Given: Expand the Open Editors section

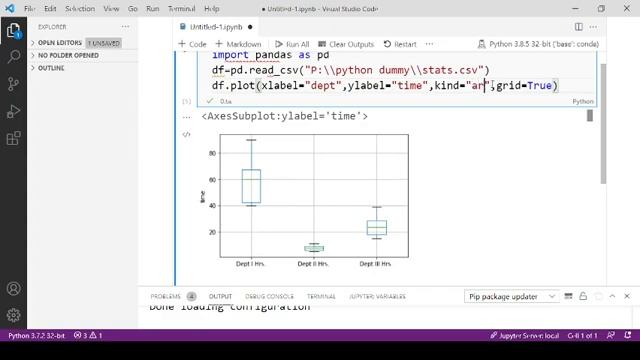Looking at the screenshot, I should click(60, 43).
